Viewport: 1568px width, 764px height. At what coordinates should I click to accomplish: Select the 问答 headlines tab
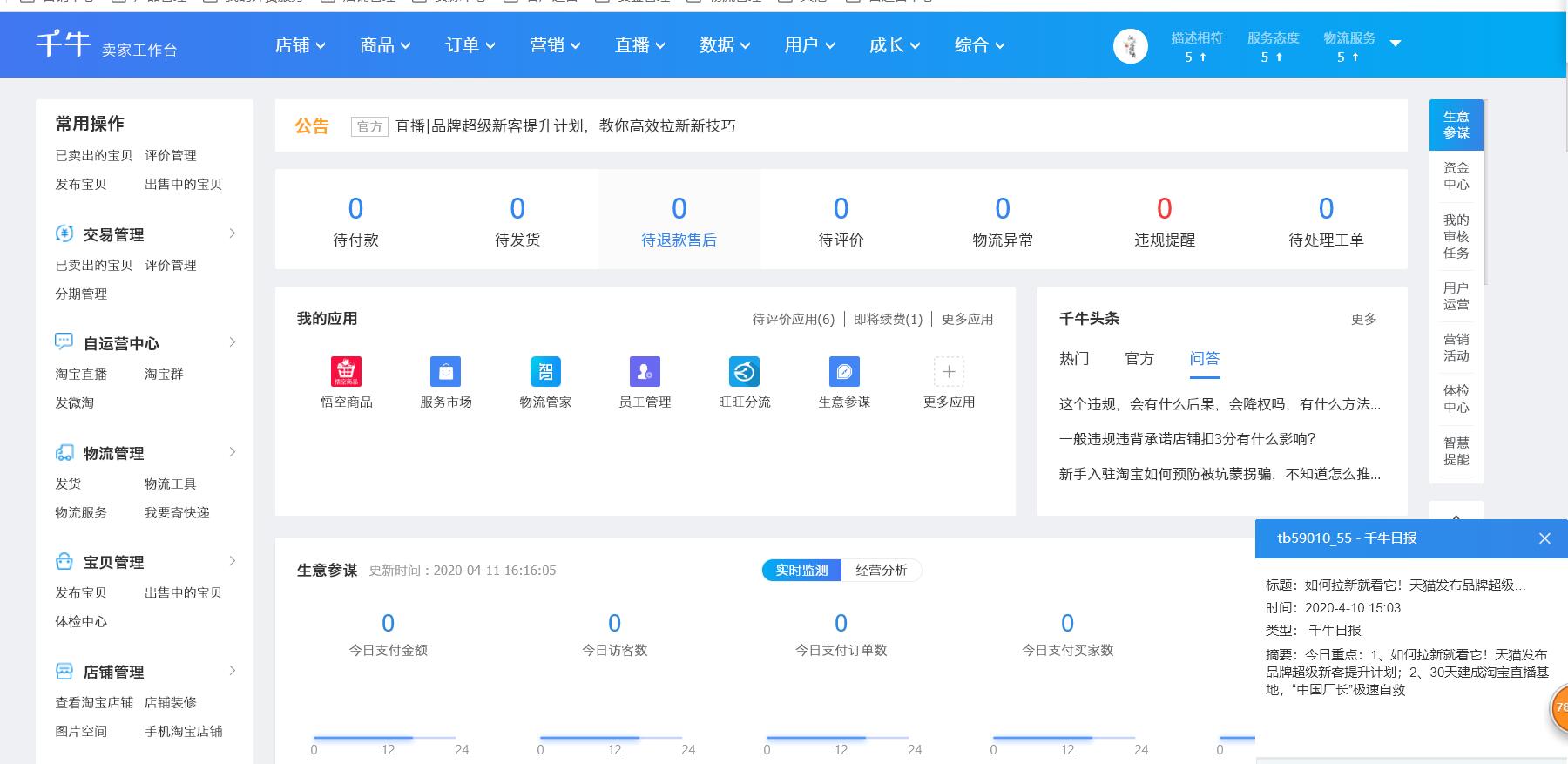click(x=1205, y=359)
